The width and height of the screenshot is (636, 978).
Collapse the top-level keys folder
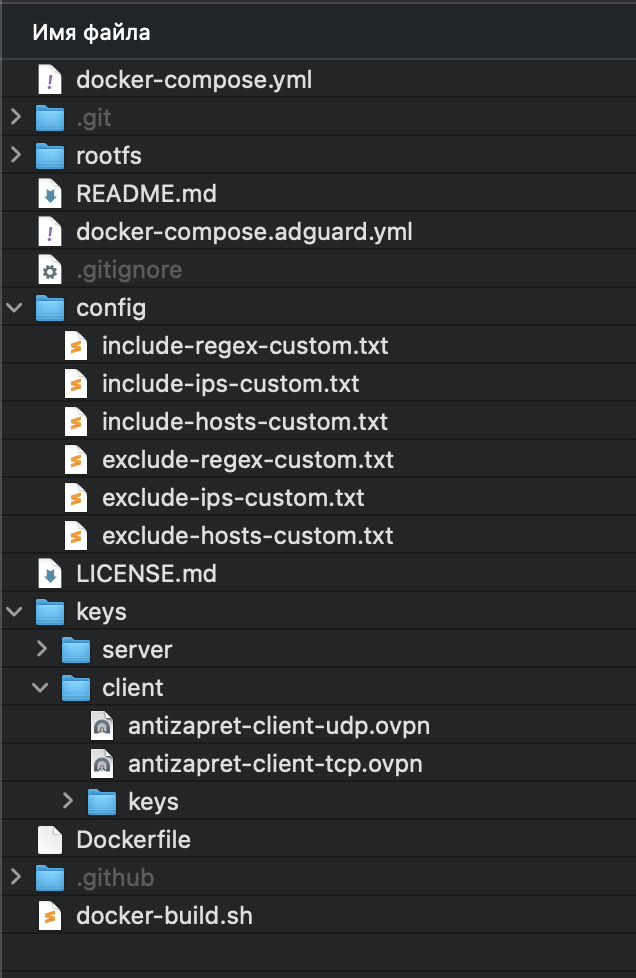coord(14,612)
